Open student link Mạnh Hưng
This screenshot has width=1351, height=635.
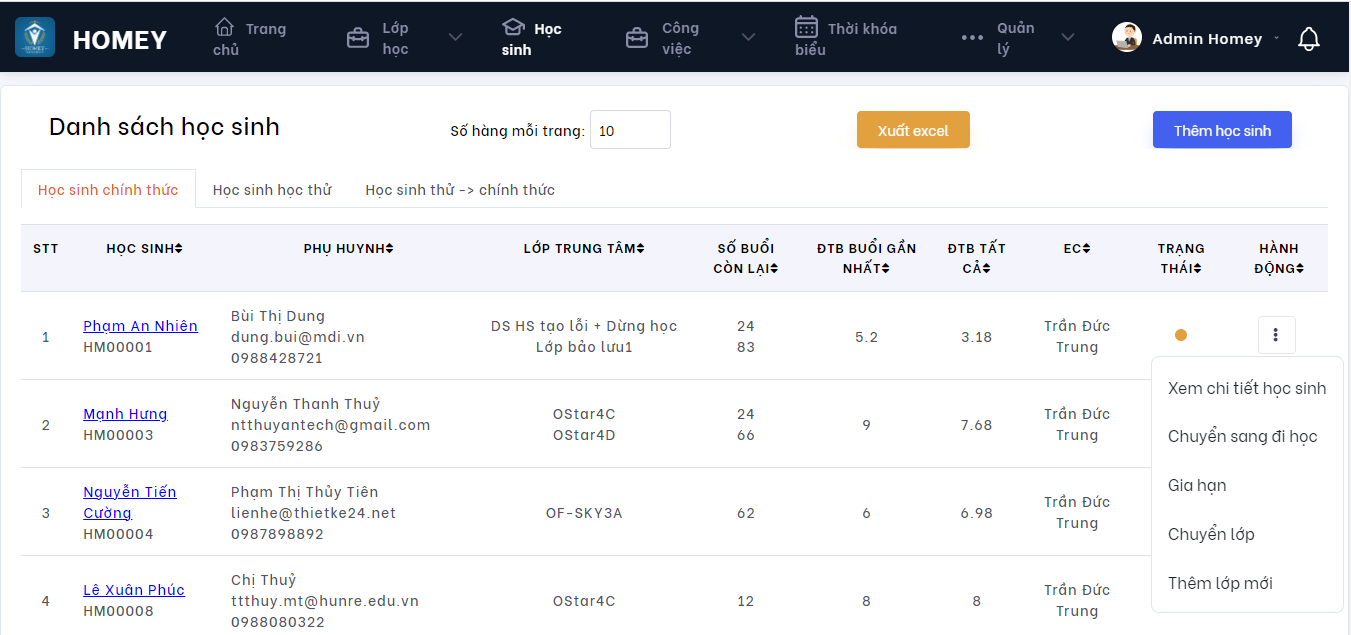[125, 414]
